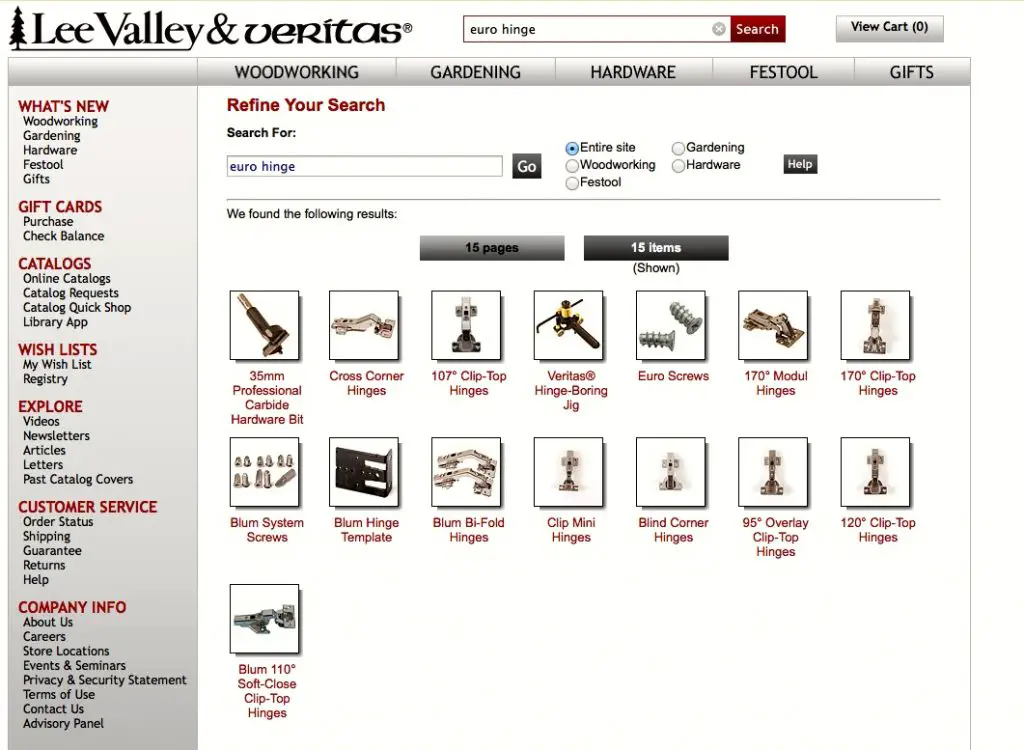Open Past Catalog Covers link
1024x750 pixels.
tap(78, 480)
